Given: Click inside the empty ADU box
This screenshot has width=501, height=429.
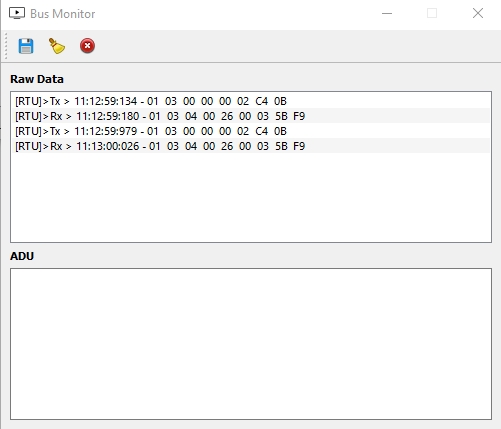Looking at the screenshot, I should (x=251, y=344).
